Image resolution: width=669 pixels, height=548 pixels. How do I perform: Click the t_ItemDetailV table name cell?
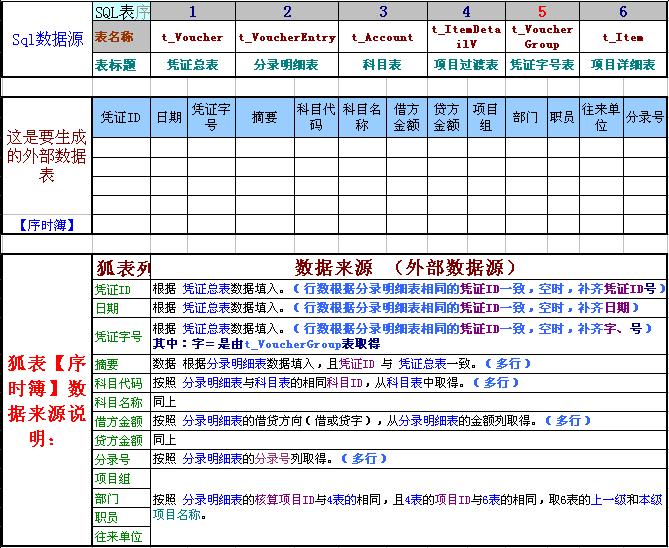(x=466, y=37)
